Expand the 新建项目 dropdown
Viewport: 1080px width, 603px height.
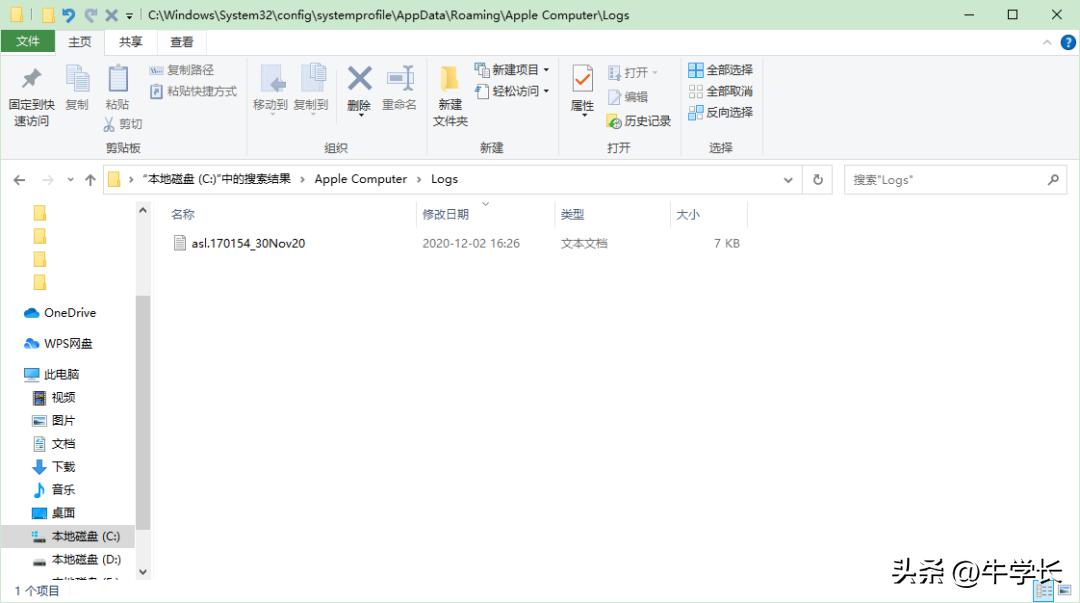[x=545, y=69]
